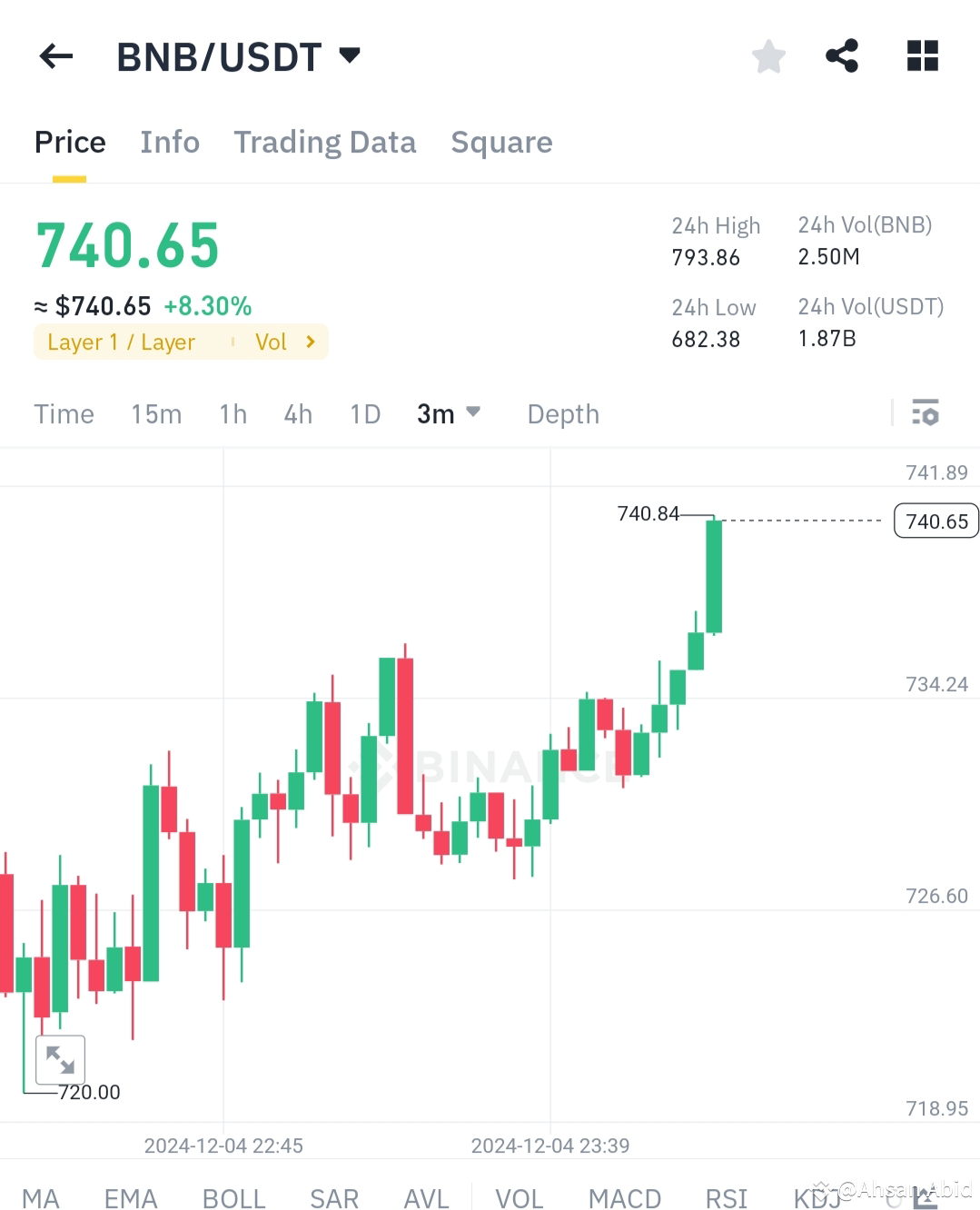Open chart settings icon beside Depth
Image resolution: width=980 pixels, height=1210 pixels.
(926, 413)
